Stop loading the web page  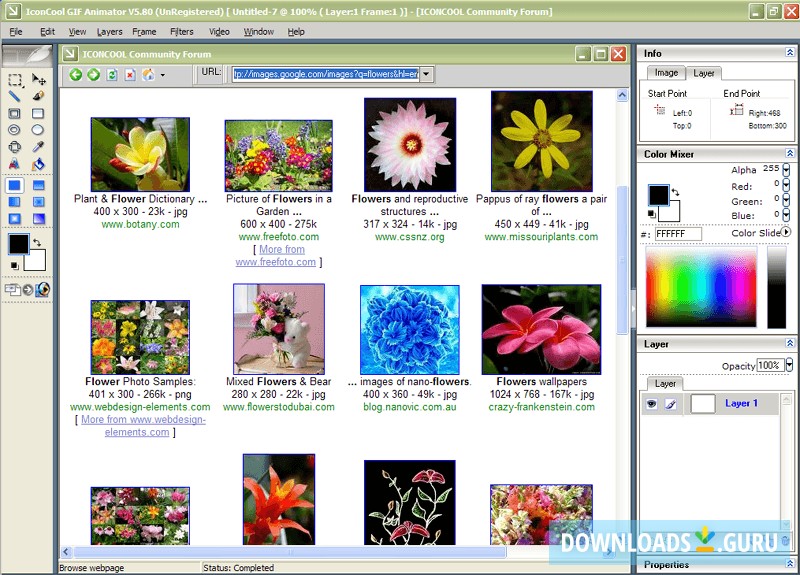[x=130, y=74]
